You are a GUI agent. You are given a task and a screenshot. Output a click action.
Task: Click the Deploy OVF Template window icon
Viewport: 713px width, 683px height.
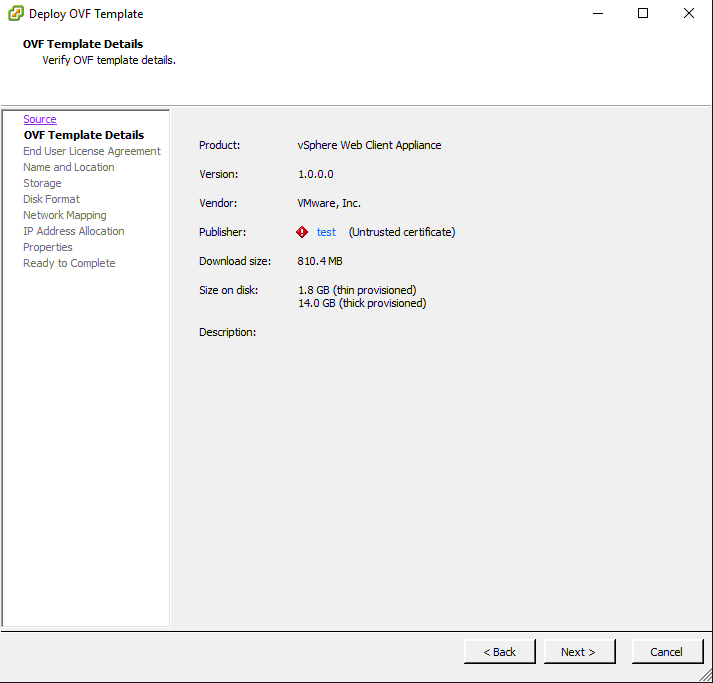(15, 14)
